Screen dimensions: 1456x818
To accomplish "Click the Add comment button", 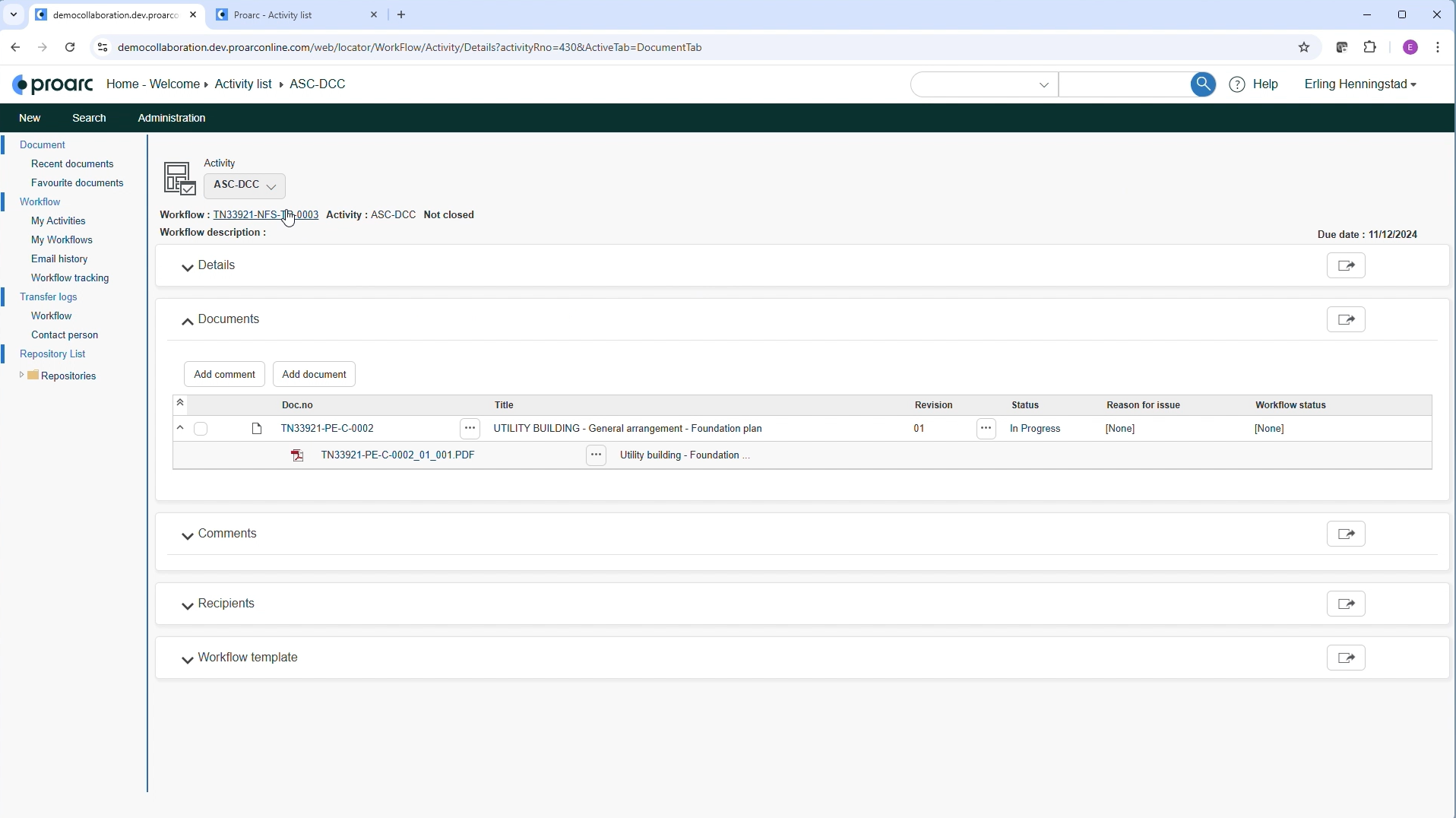I will click(224, 373).
